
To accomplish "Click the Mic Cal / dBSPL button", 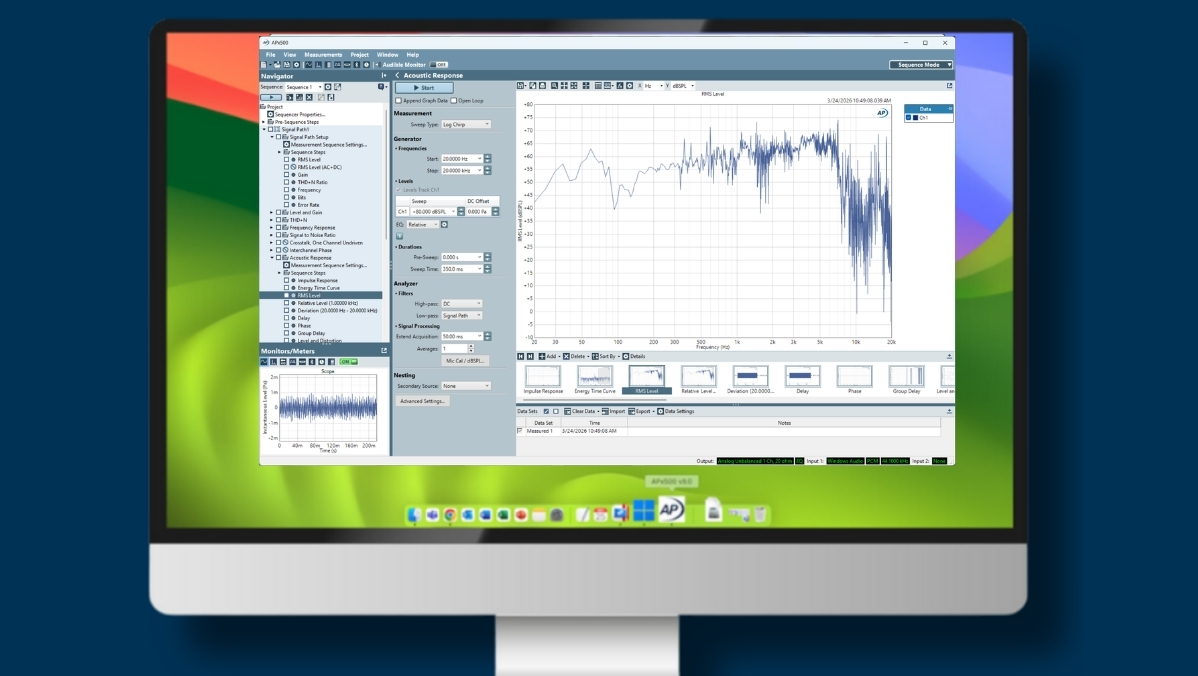I will 465,361.
